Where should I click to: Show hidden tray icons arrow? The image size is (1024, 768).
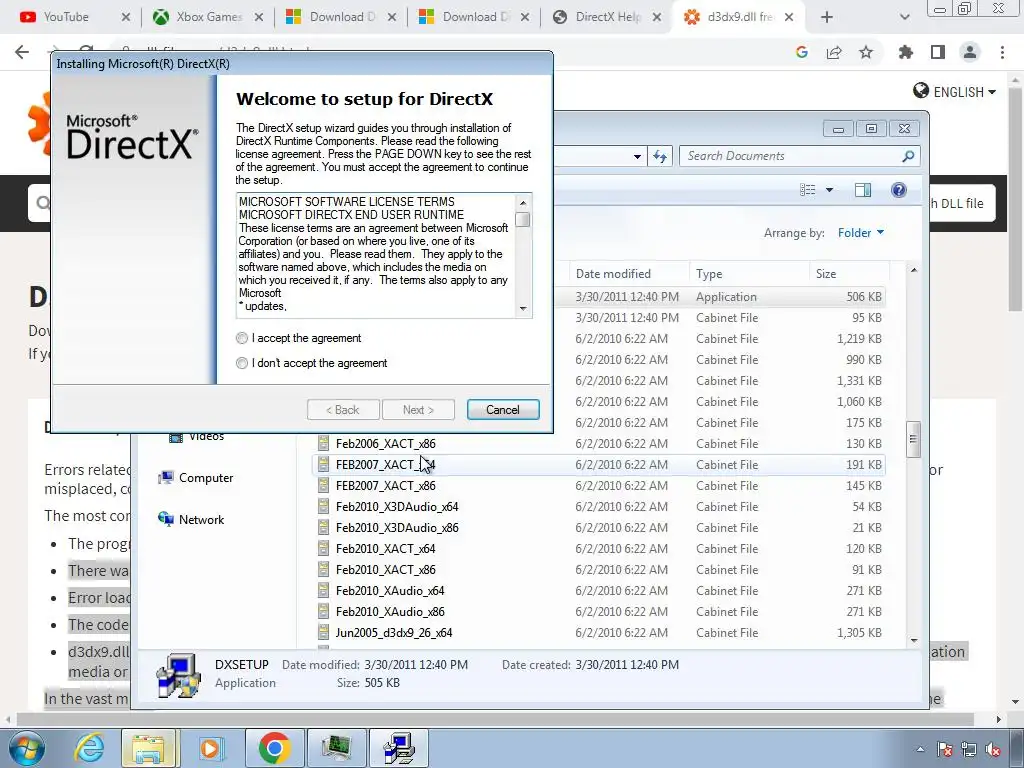pyautogui.click(x=920, y=749)
